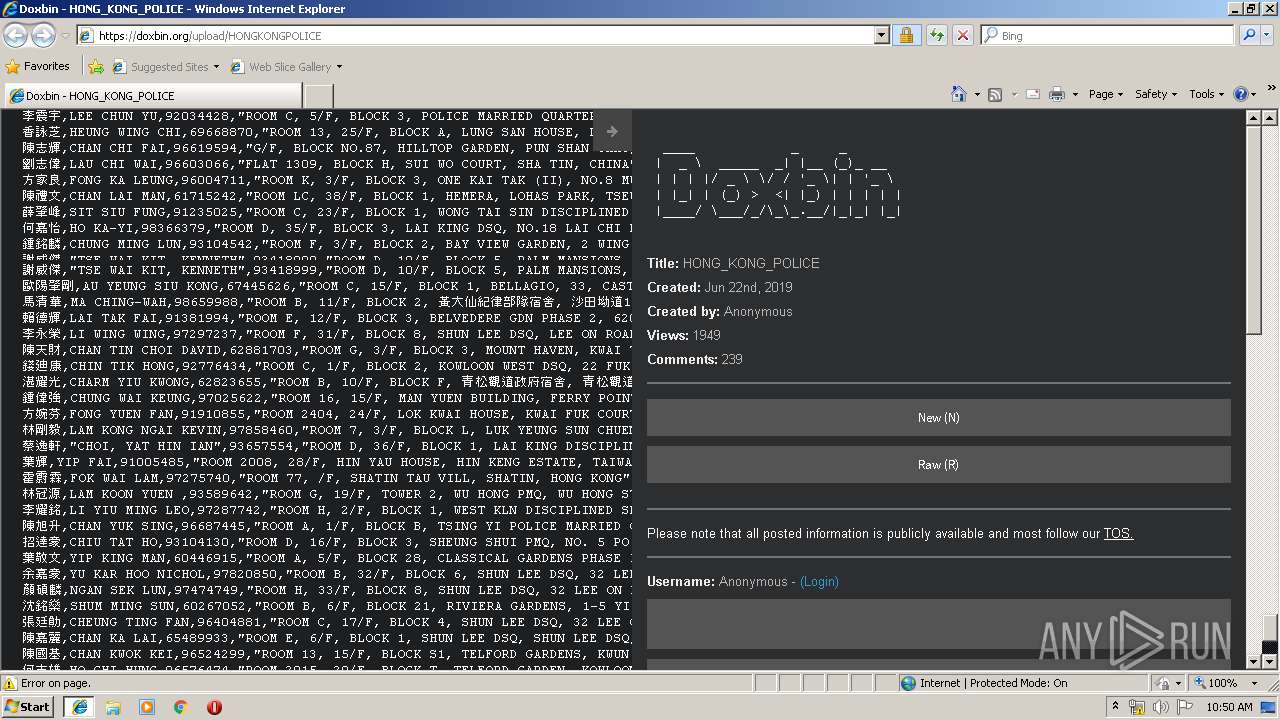Open search provider dropdown next to magnifier
Screen dimensions: 1280x720
click(x=1267, y=35)
